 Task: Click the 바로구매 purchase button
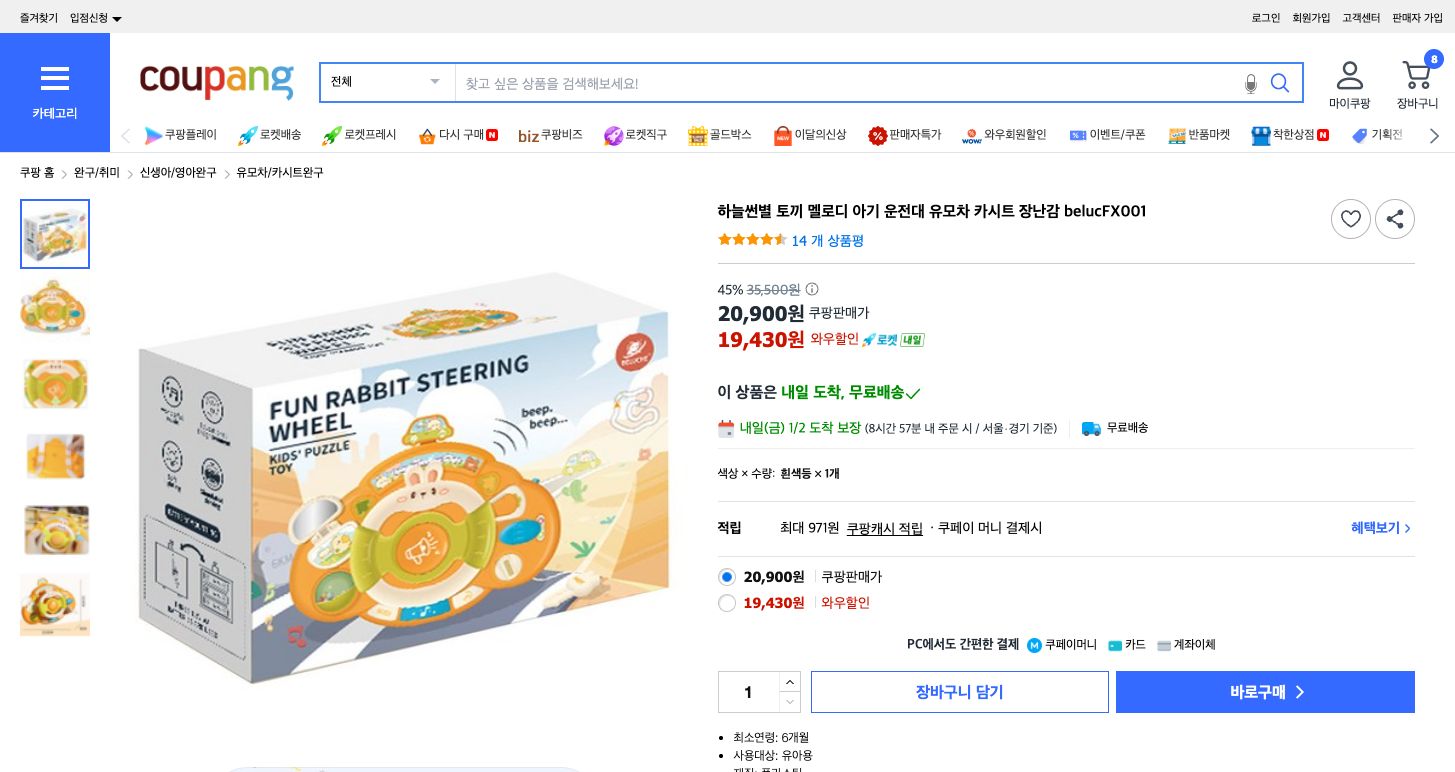(x=1265, y=692)
